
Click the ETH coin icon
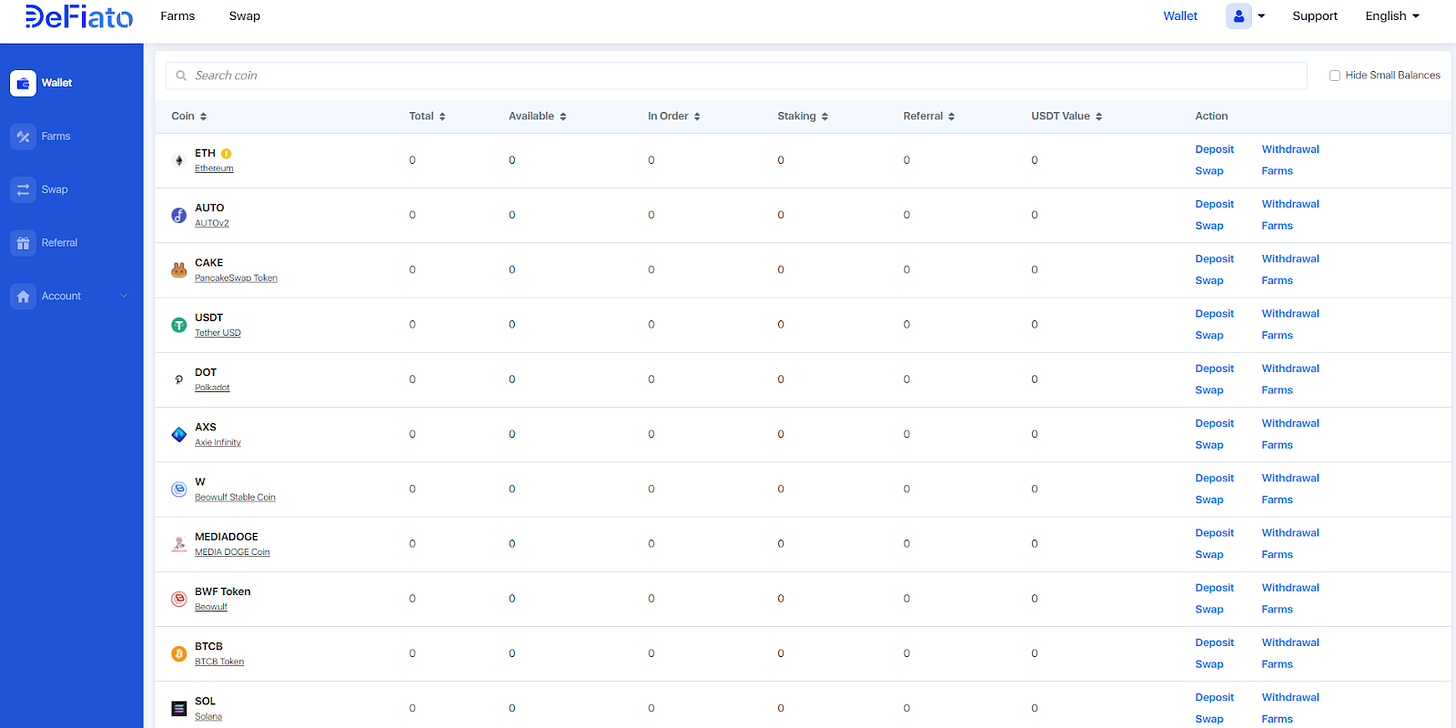179,160
